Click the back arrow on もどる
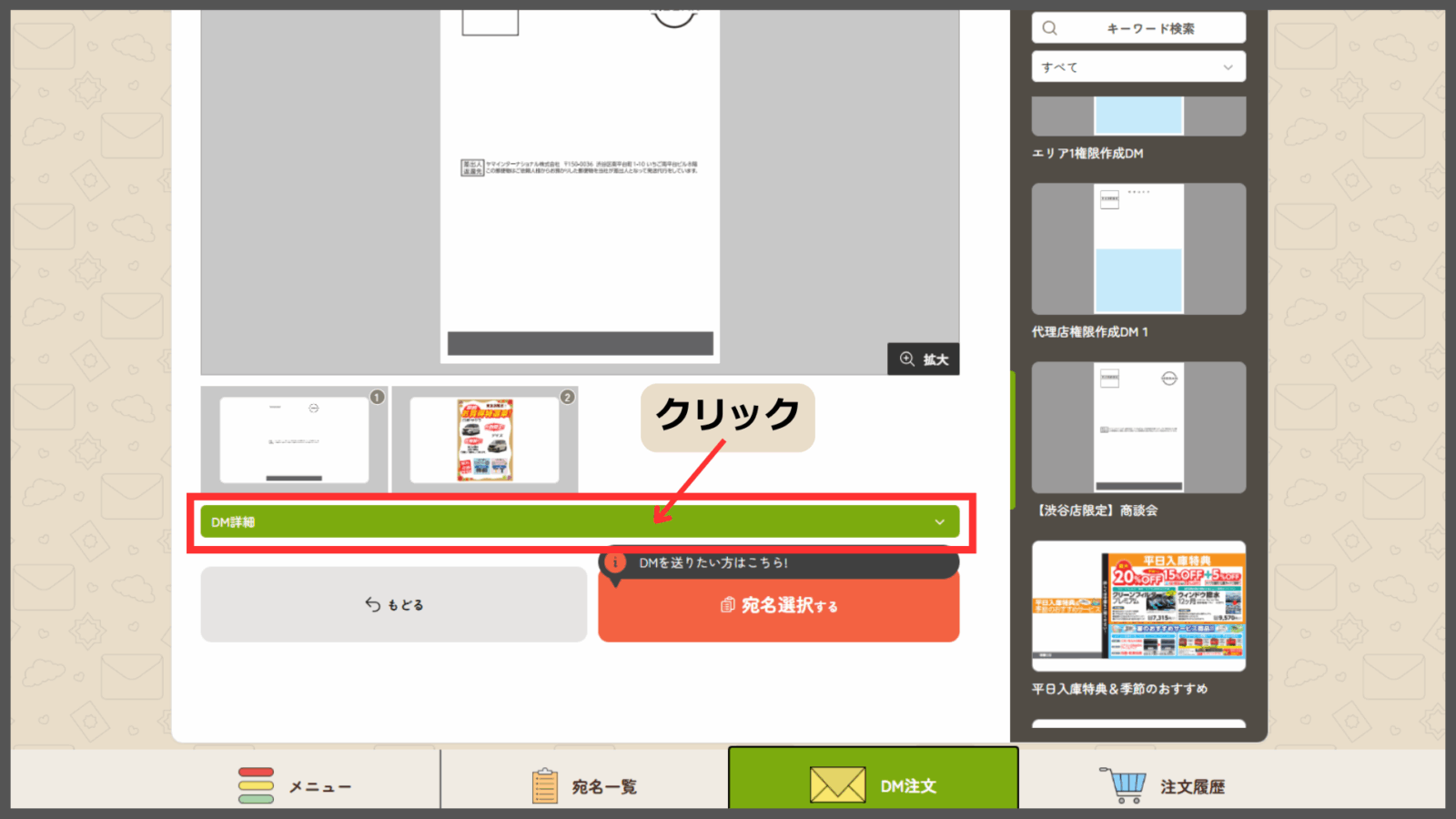This screenshot has height=819, width=1456. (x=373, y=604)
